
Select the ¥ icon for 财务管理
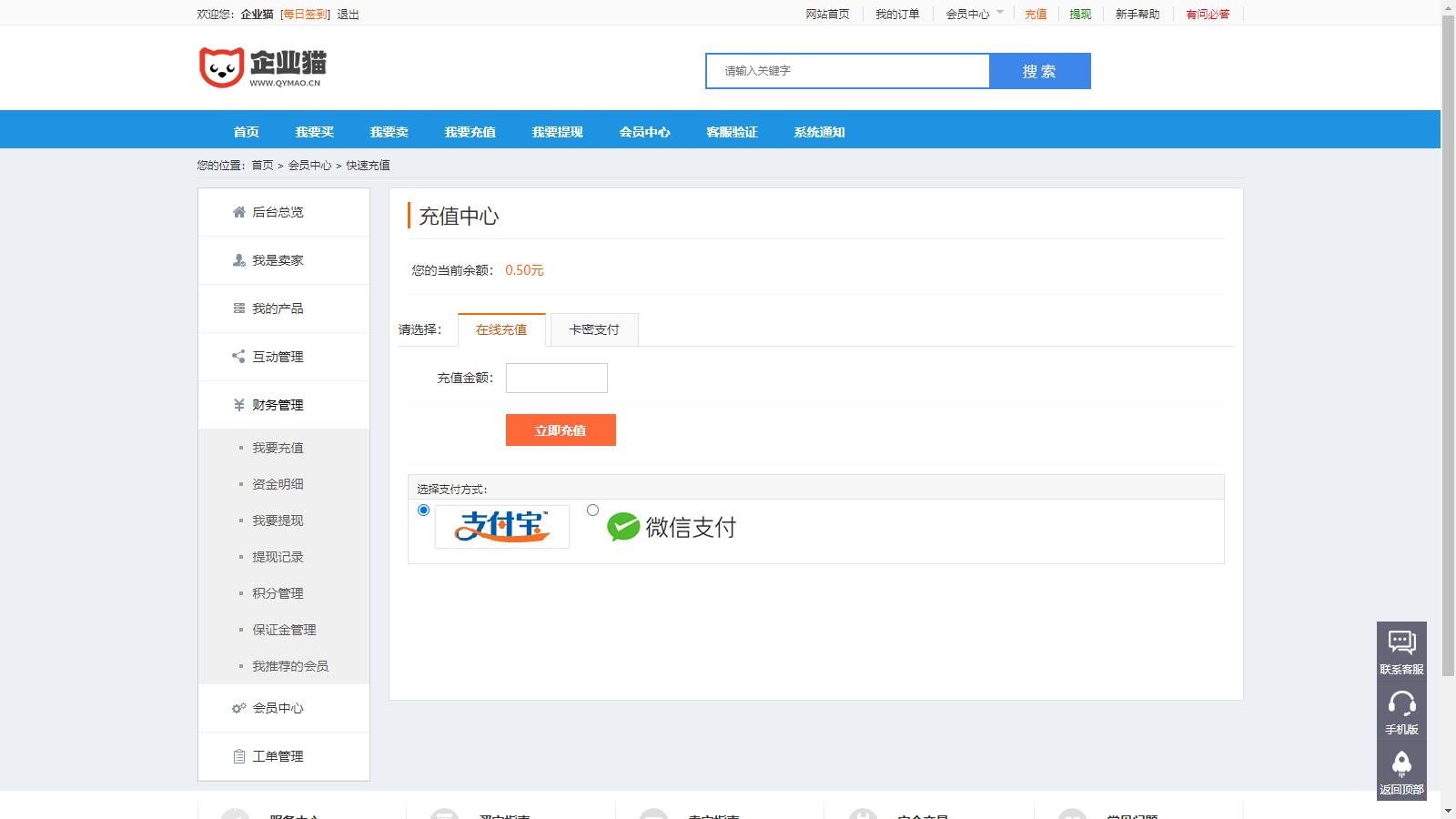click(x=238, y=404)
